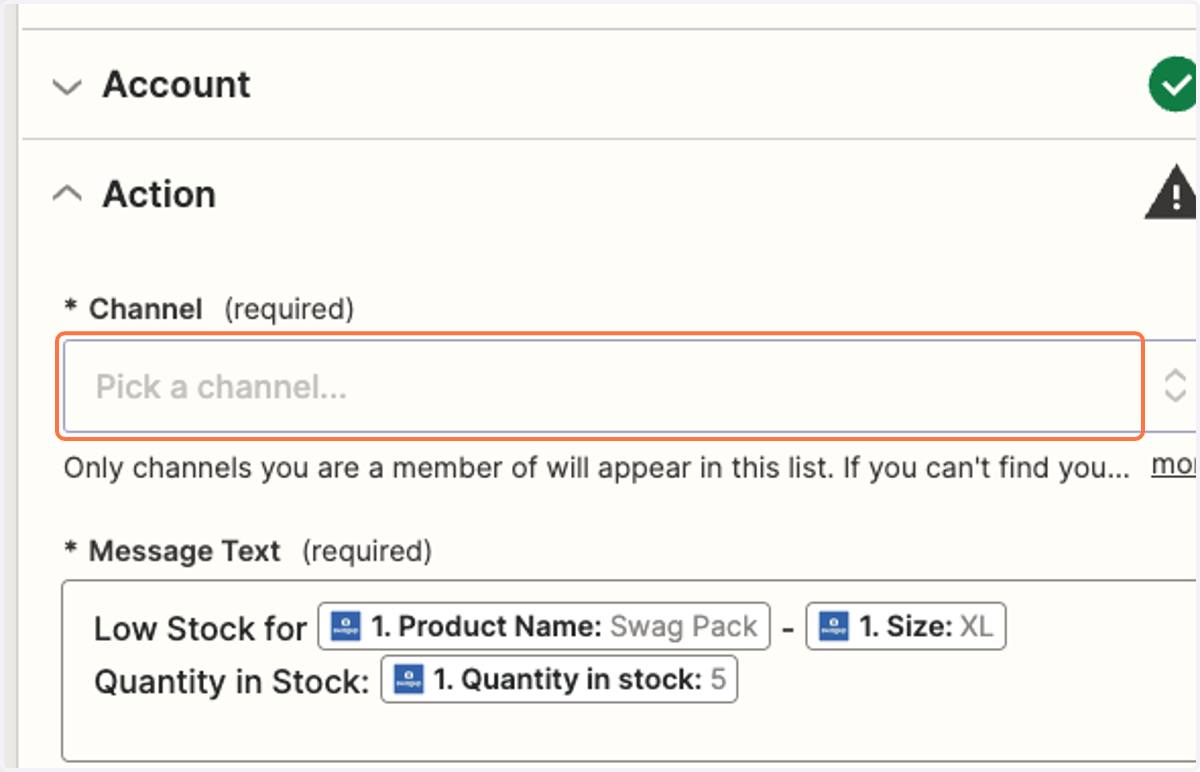Viewport: 1200px width, 772px height.
Task: Click the Low Stock for text
Action: coord(200,629)
